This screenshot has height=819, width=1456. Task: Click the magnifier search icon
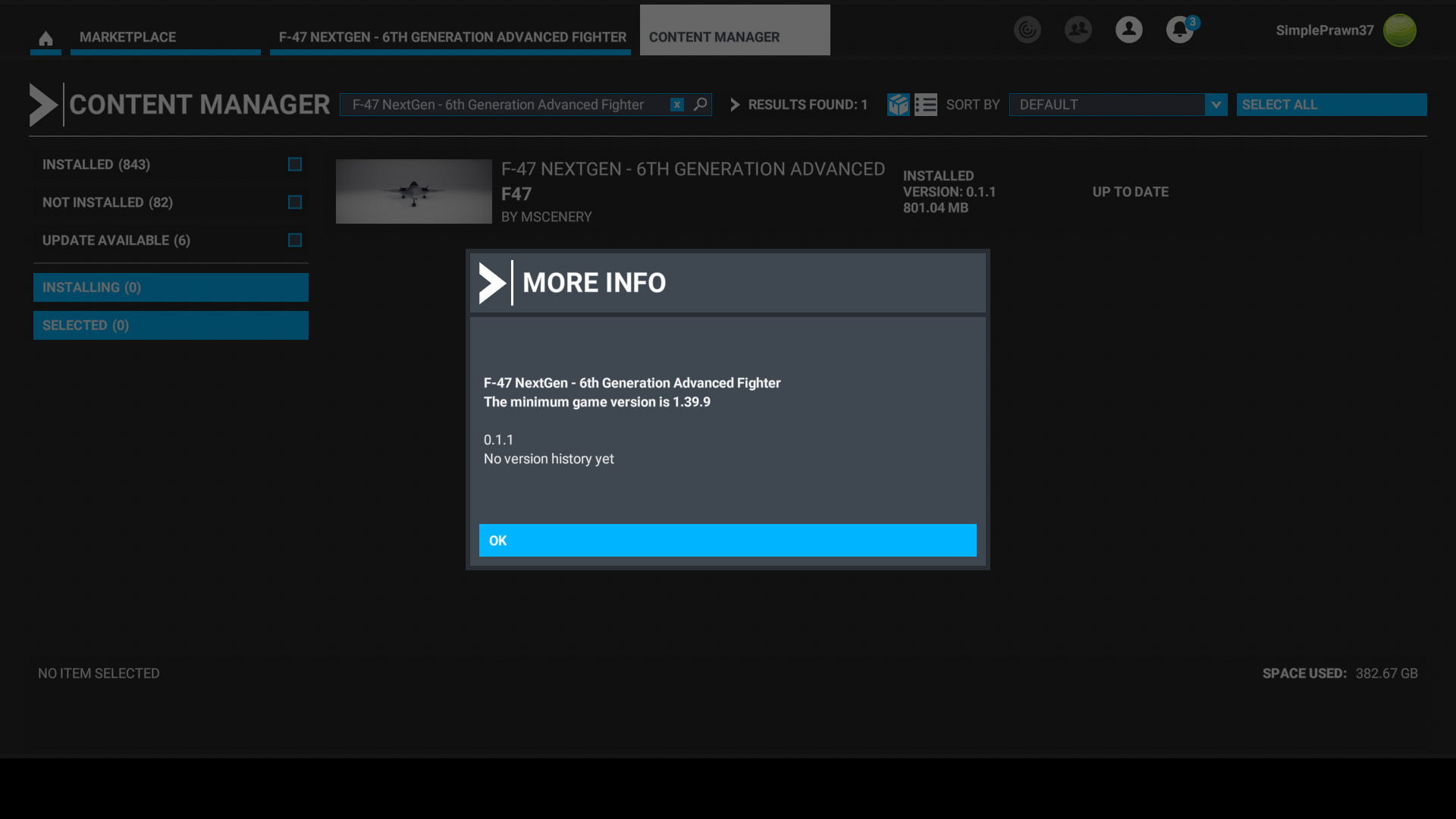[701, 105]
